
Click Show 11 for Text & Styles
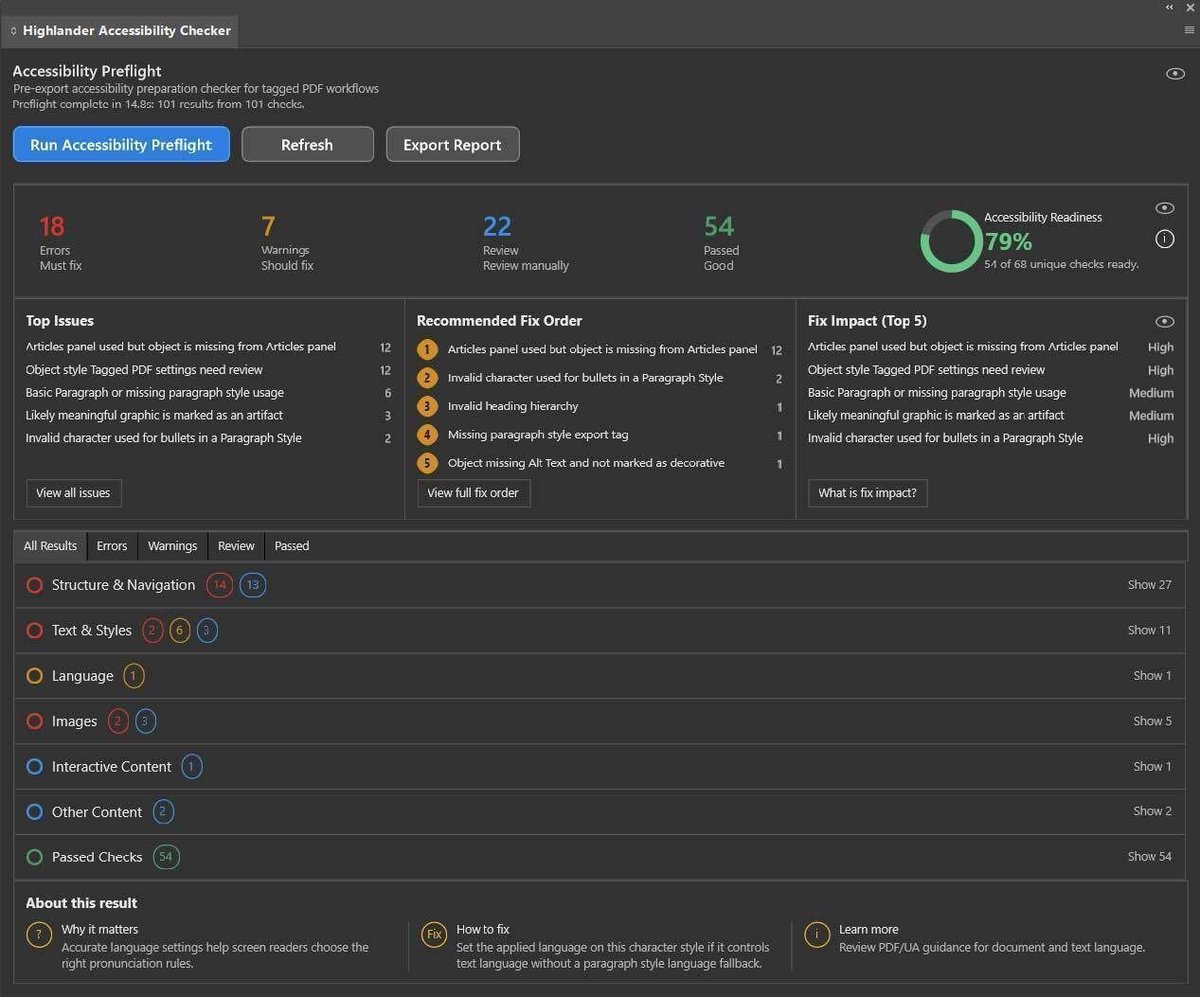1149,630
